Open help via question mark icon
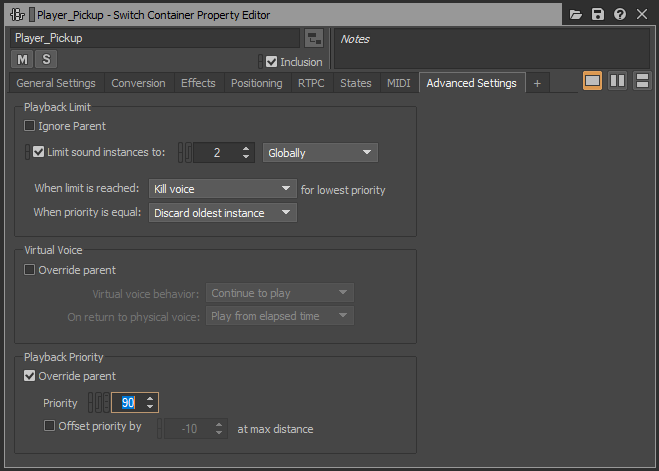The image size is (659, 471). coord(620,15)
